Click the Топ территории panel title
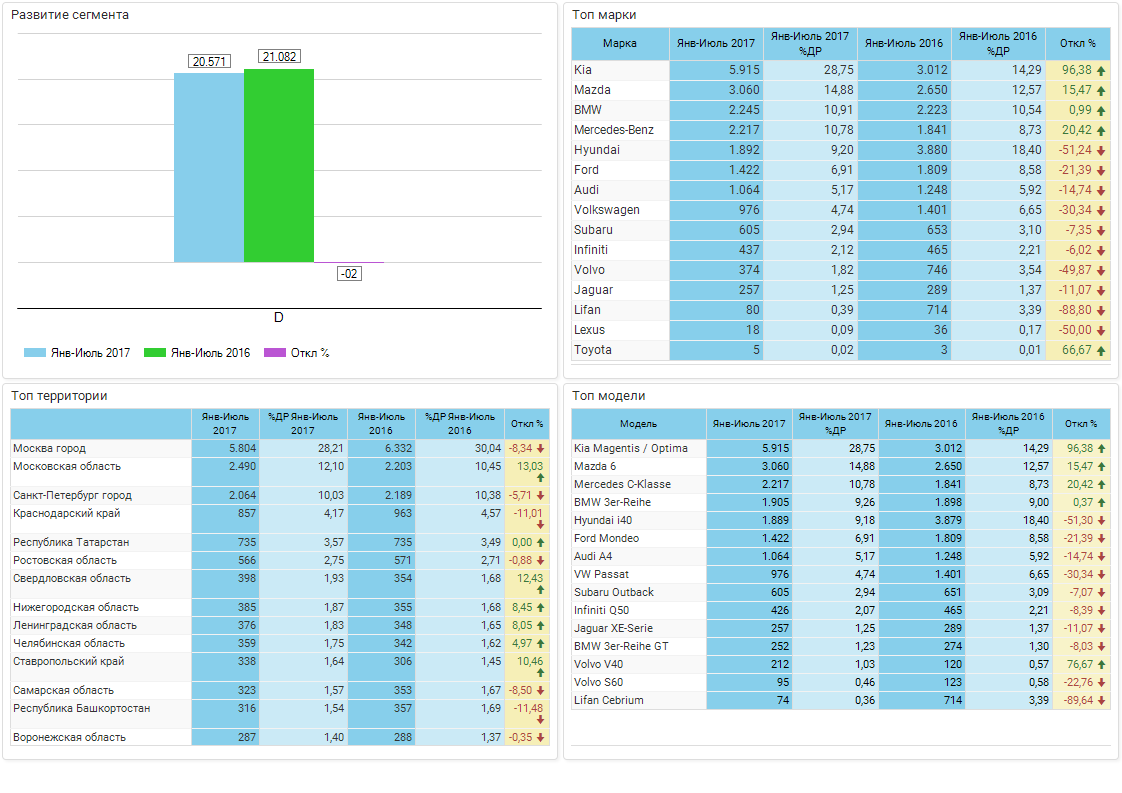1122x793 pixels. 59,396
